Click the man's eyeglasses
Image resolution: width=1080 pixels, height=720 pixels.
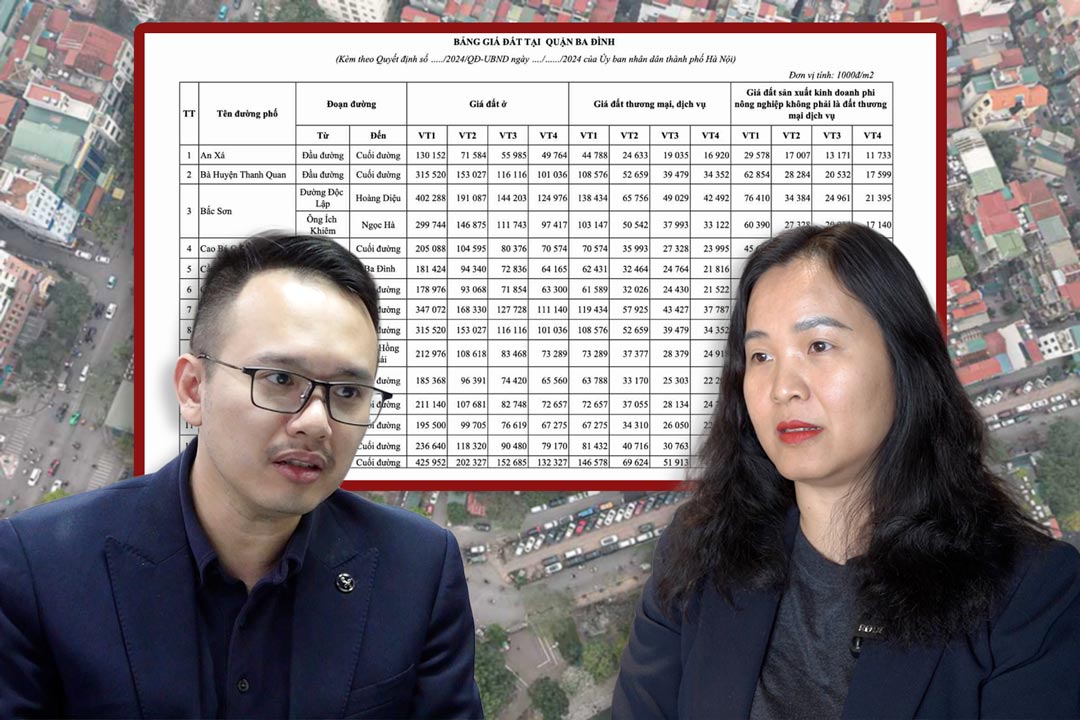(x=298, y=386)
